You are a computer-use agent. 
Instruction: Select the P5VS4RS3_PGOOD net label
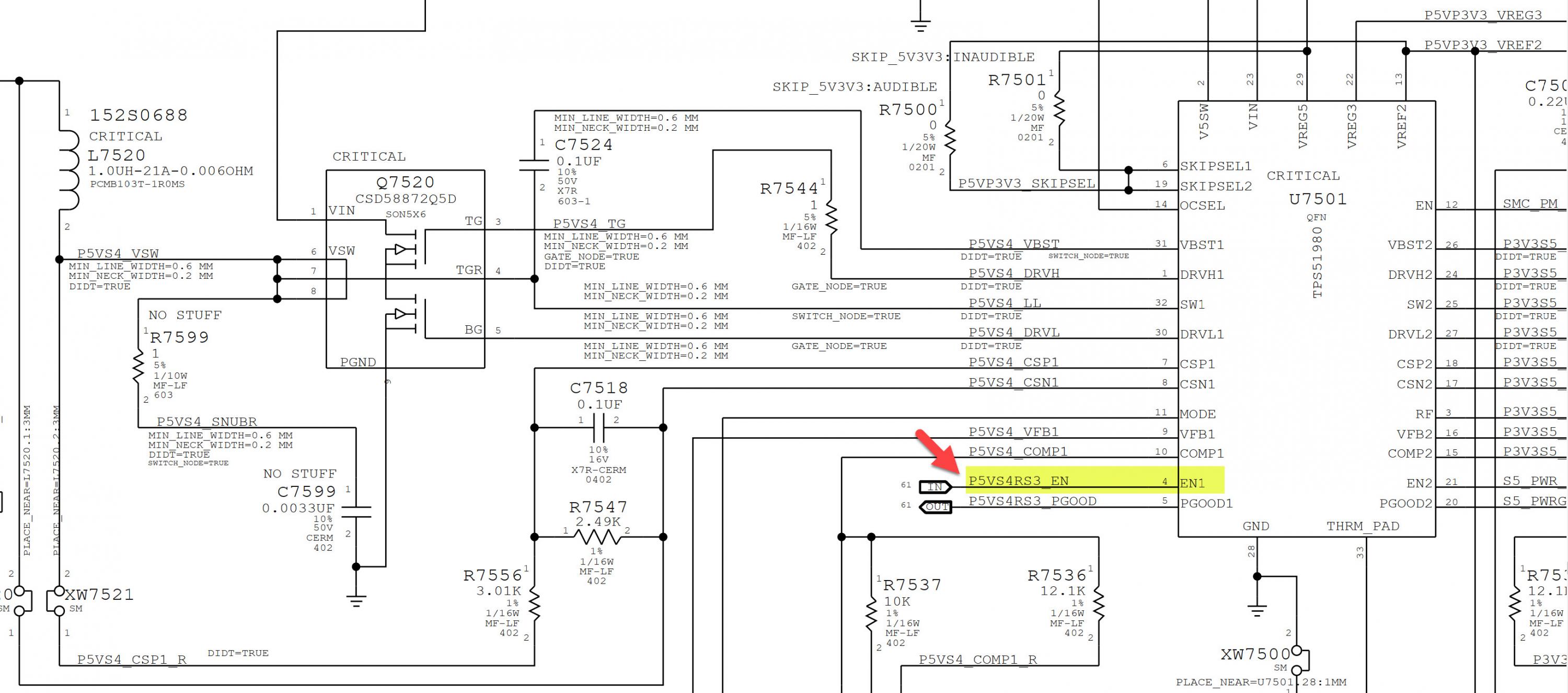pyautogui.click(x=1032, y=501)
